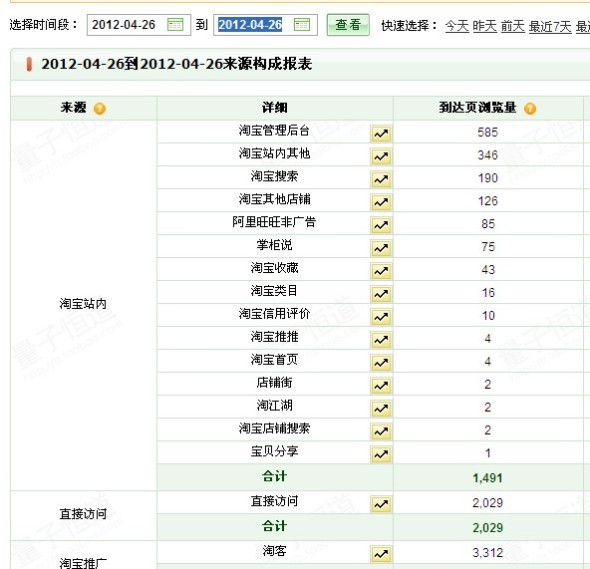
Task: Click the 查看 button
Action: pyautogui.click(x=348, y=25)
